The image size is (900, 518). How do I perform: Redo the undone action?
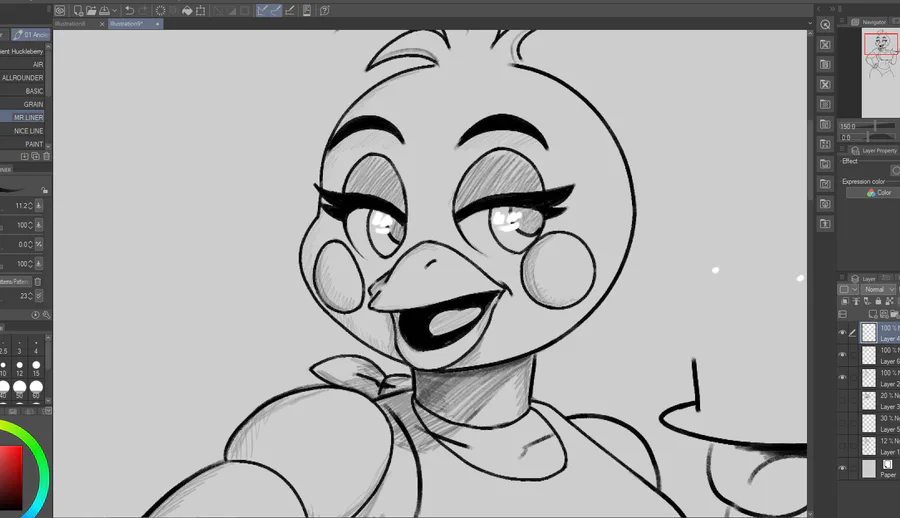point(143,10)
